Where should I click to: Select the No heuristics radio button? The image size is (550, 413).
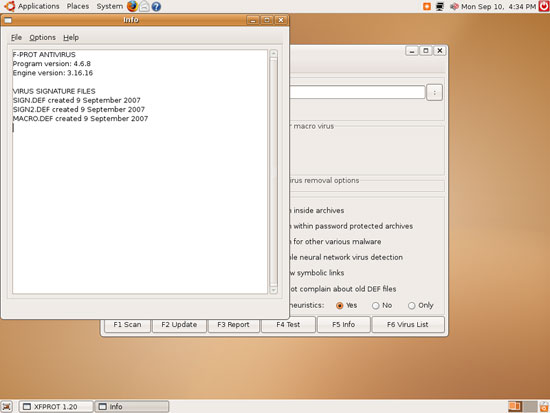tap(375, 305)
